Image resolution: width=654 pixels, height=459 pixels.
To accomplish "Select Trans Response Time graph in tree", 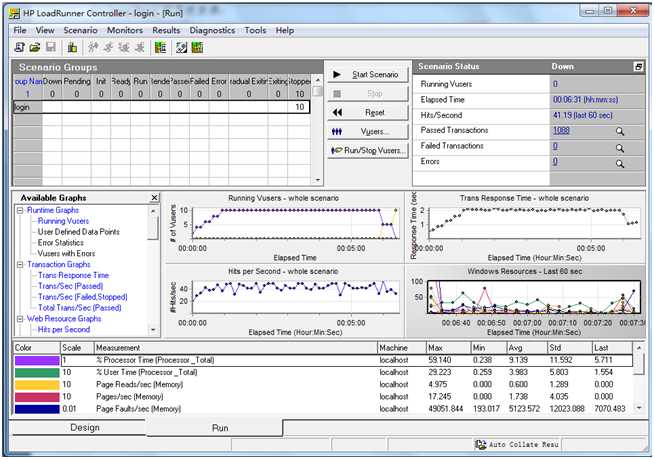I will click(x=73, y=275).
